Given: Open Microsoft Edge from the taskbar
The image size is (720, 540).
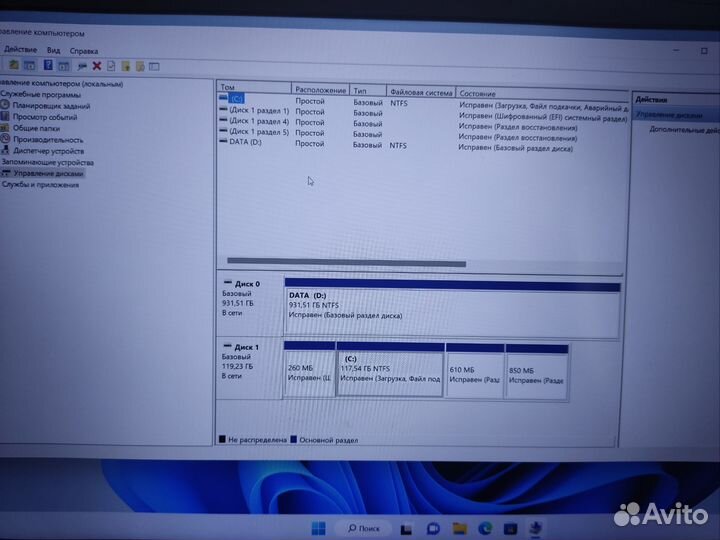Looking at the screenshot, I should click(485, 529).
